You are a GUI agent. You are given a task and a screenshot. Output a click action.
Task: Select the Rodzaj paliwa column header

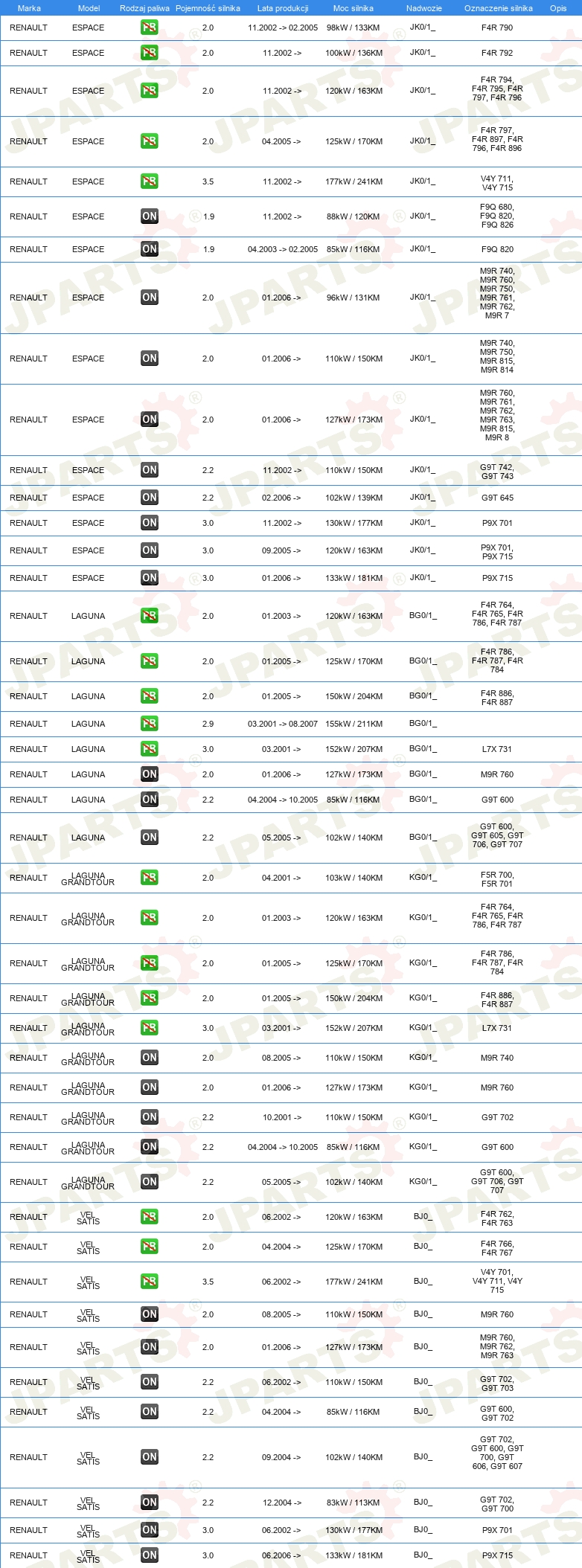coord(144,8)
